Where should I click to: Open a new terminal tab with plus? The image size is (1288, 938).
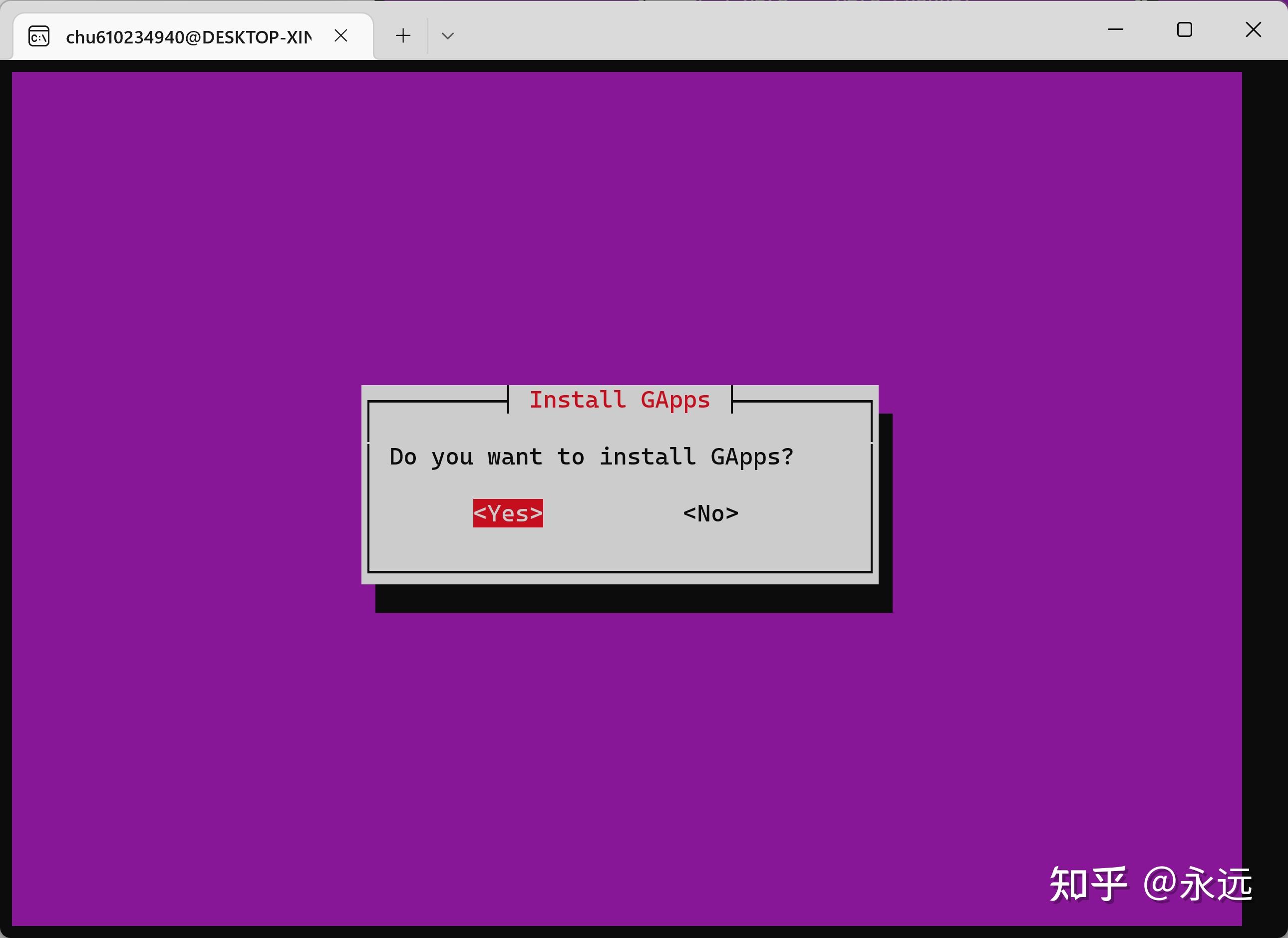pos(403,36)
